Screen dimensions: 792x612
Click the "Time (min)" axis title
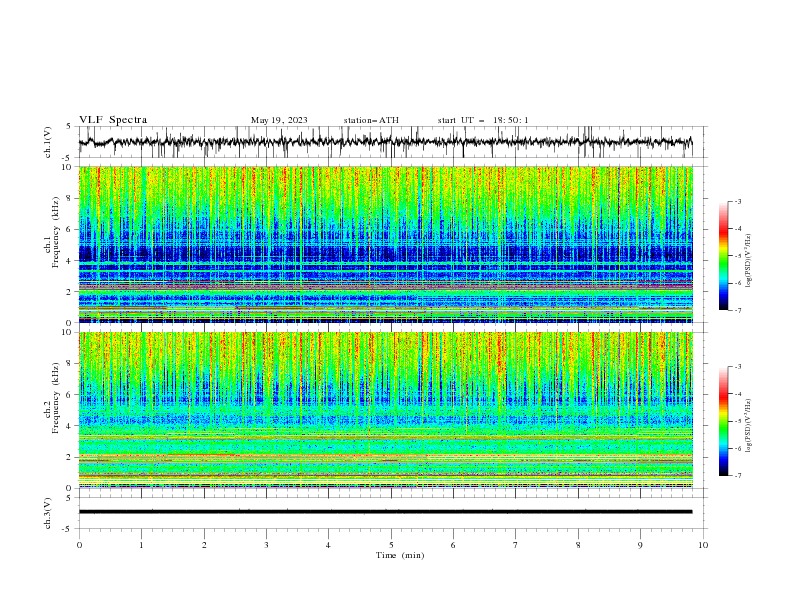(400, 555)
